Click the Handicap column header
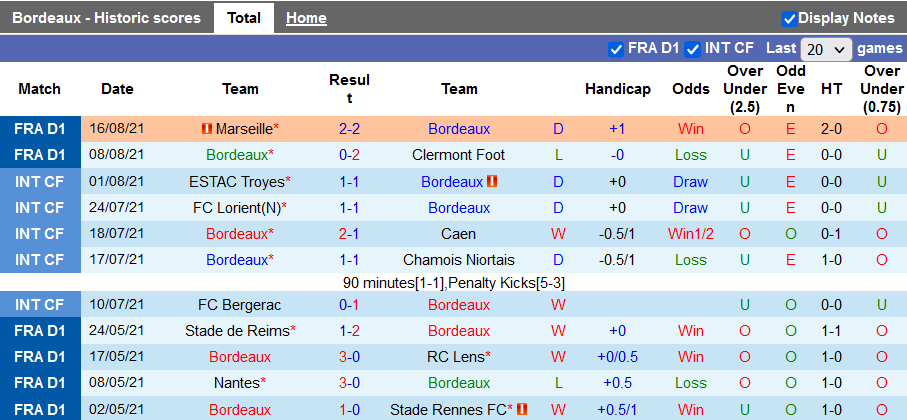Viewport: 907px width, 420px height. [x=618, y=89]
